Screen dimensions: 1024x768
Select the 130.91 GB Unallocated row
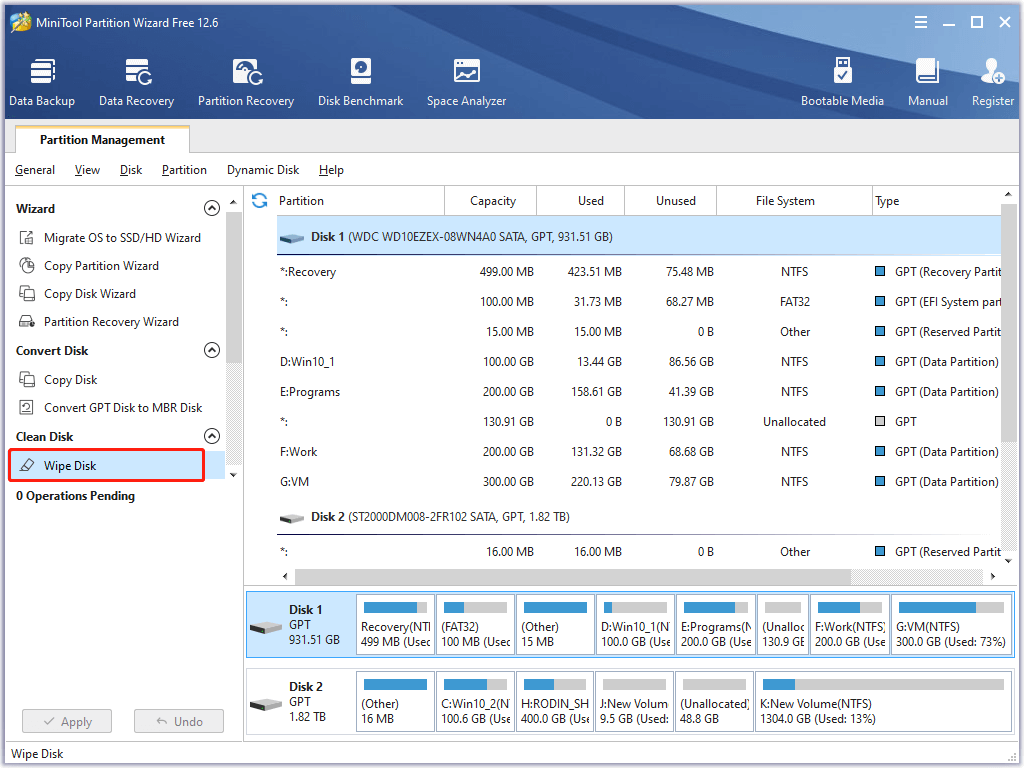639,422
